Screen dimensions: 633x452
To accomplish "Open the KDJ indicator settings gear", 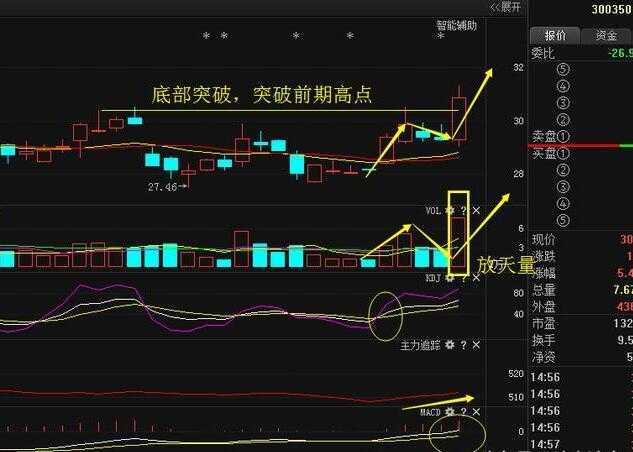I will click(449, 278).
